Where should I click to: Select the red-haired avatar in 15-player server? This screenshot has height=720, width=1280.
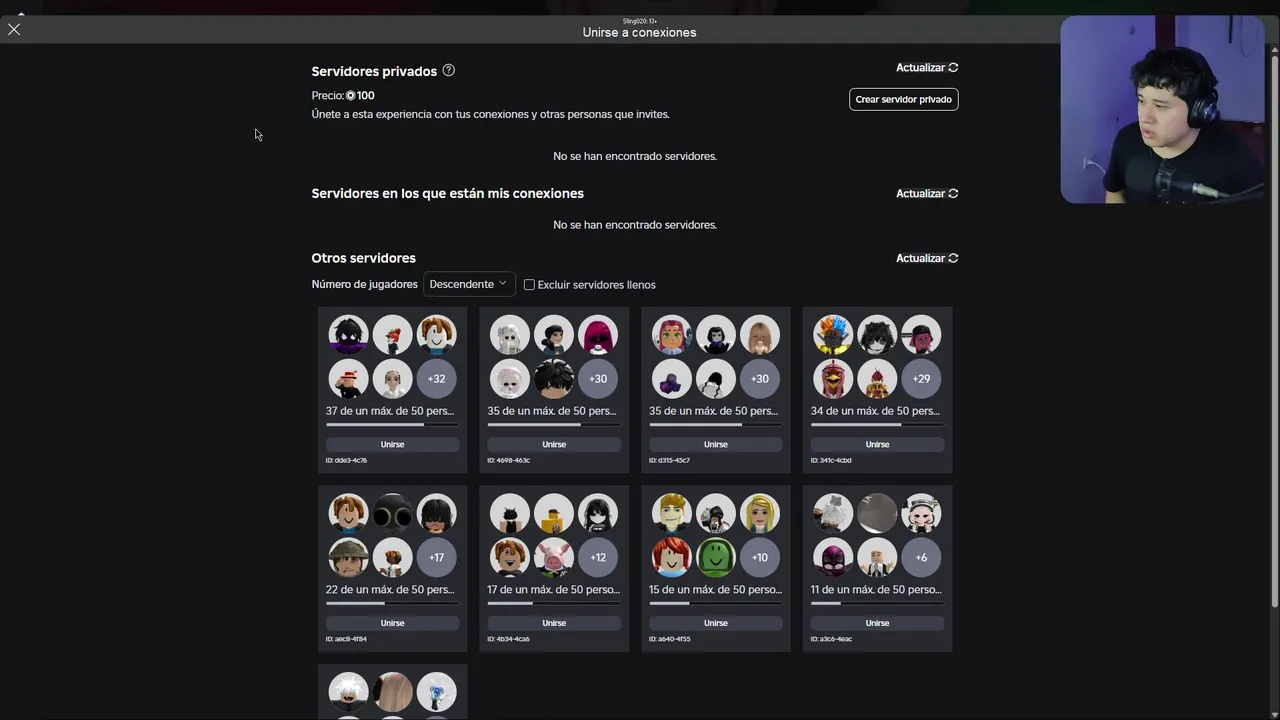(x=672, y=558)
